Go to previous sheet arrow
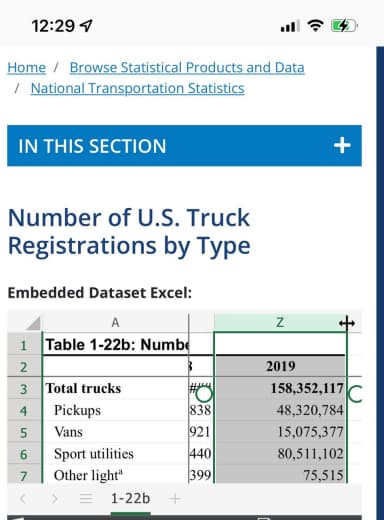 coord(23,499)
